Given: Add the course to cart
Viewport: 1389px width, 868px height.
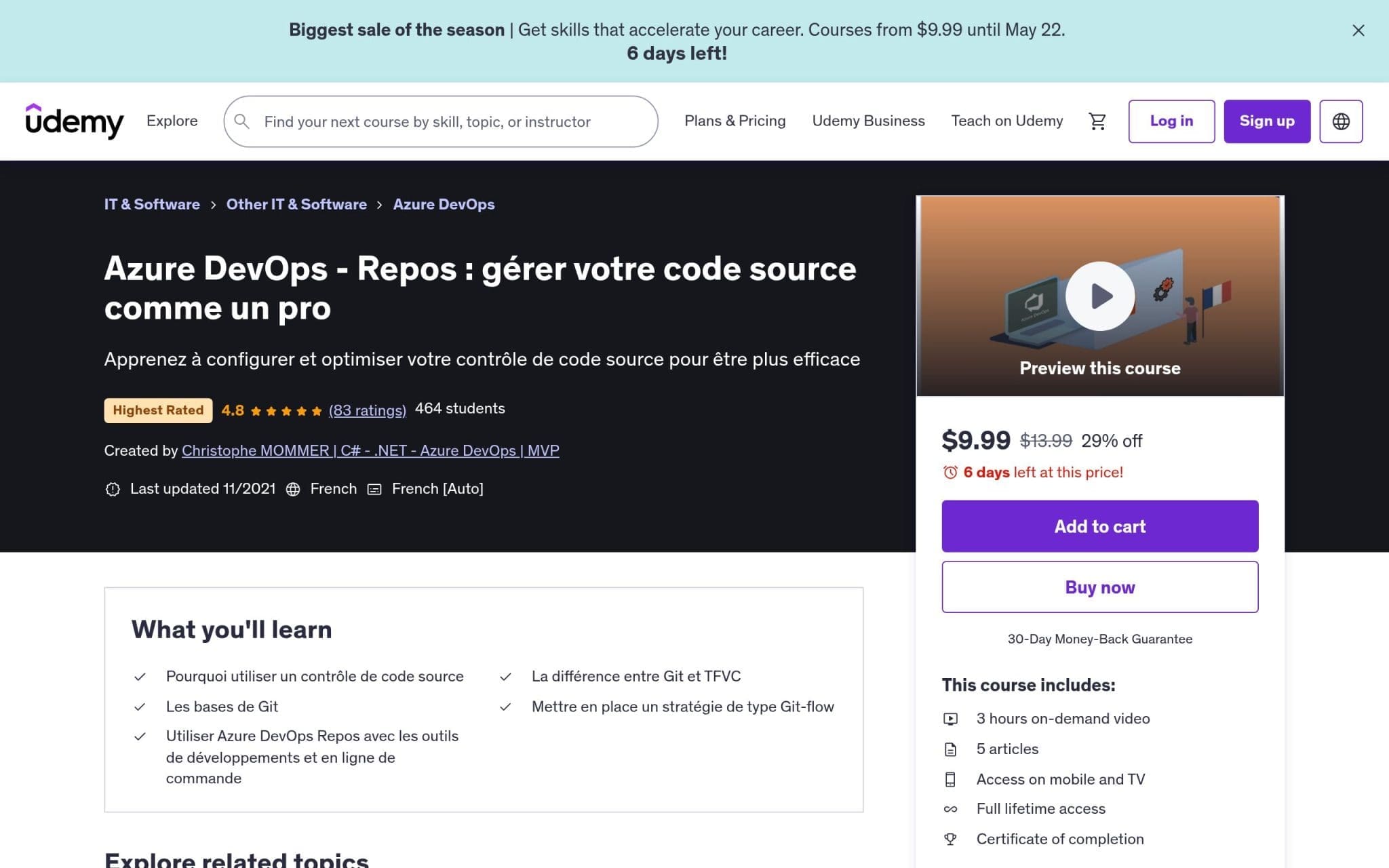Looking at the screenshot, I should (1099, 526).
